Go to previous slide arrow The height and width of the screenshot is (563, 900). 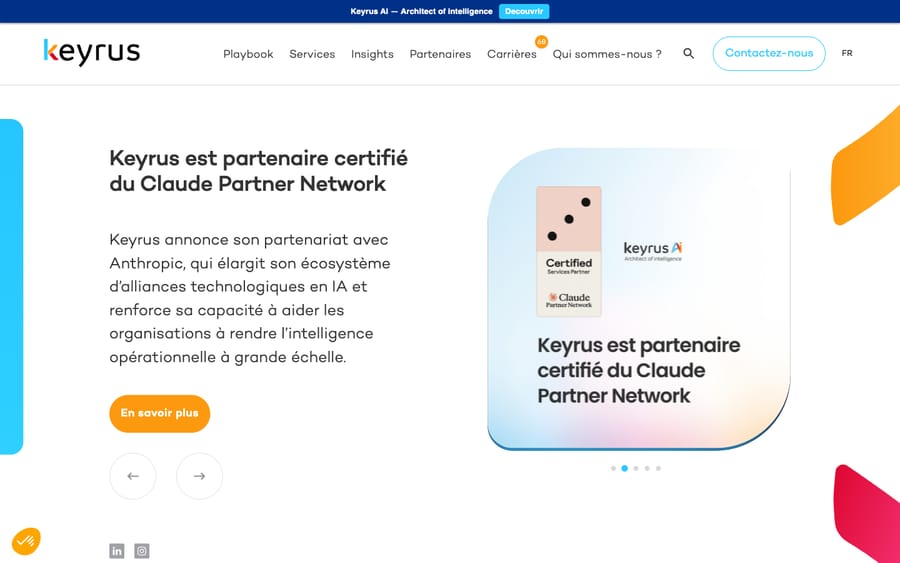tap(133, 476)
